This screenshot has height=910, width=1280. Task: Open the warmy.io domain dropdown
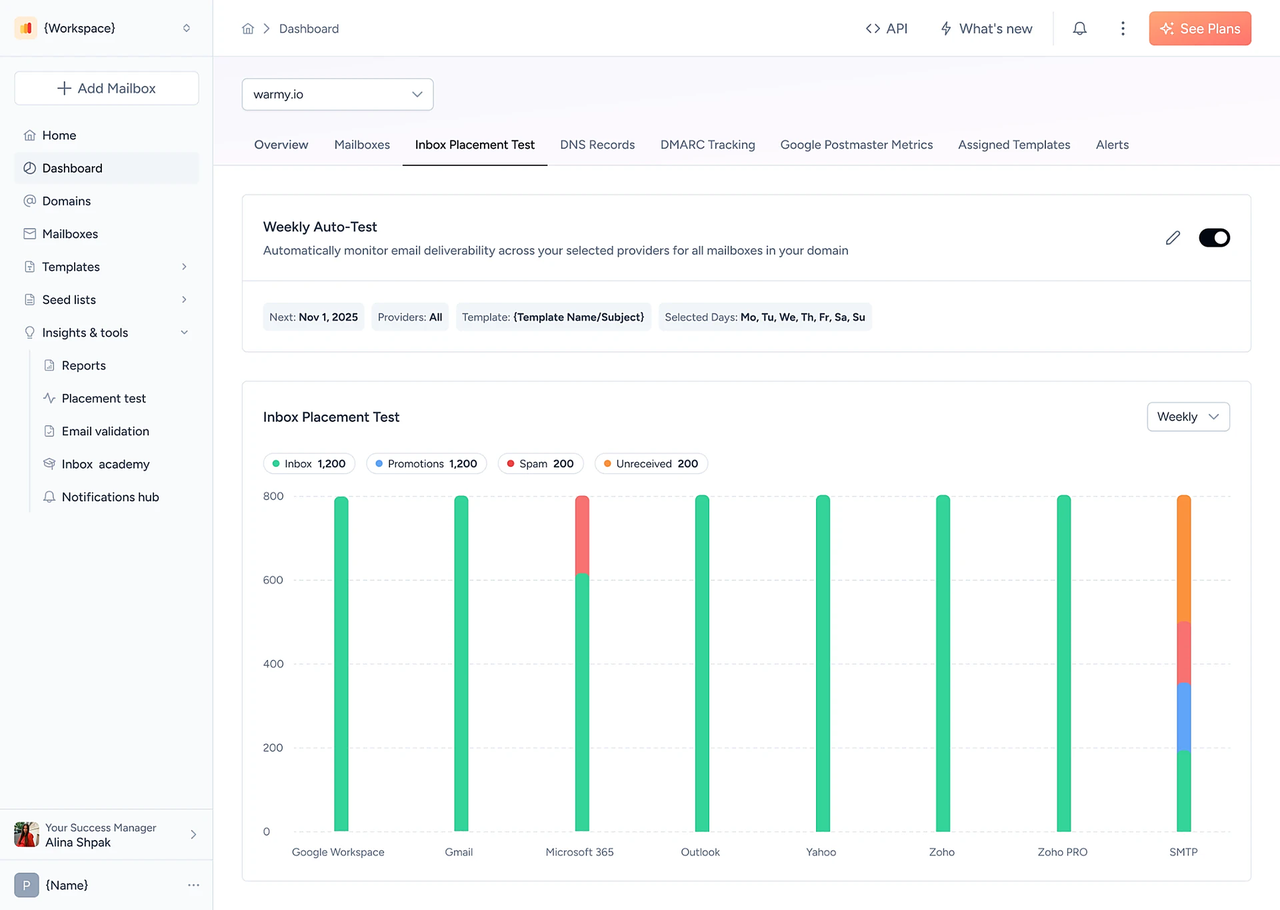click(x=338, y=94)
